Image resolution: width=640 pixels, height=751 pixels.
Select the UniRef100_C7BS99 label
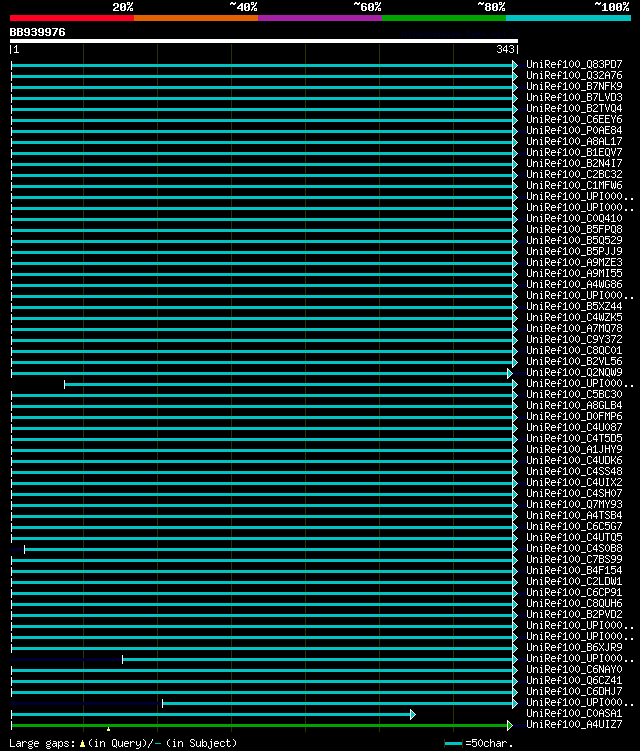[x=574, y=560]
